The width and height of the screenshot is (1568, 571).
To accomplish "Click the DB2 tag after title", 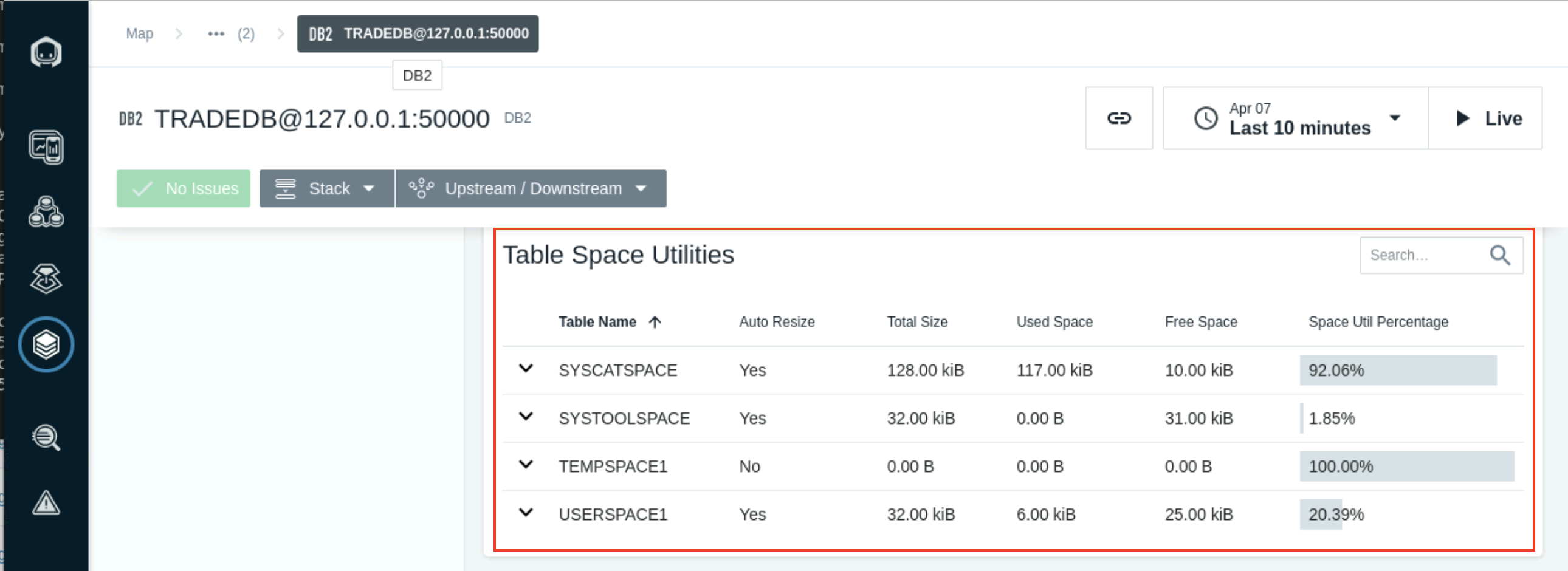I will pyautogui.click(x=517, y=118).
